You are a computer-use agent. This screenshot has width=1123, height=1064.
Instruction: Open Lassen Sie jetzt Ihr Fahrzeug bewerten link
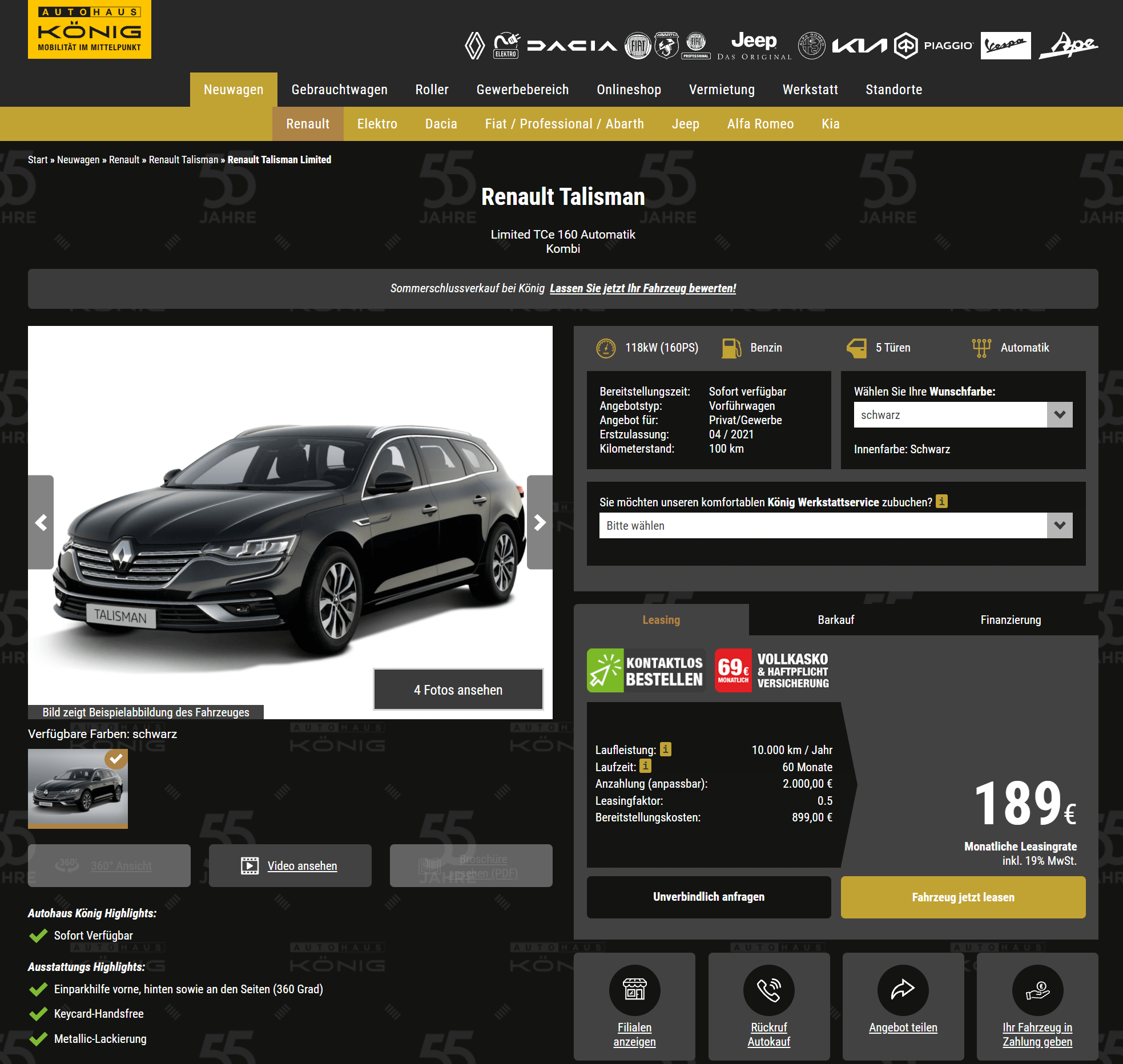[x=643, y=288]
